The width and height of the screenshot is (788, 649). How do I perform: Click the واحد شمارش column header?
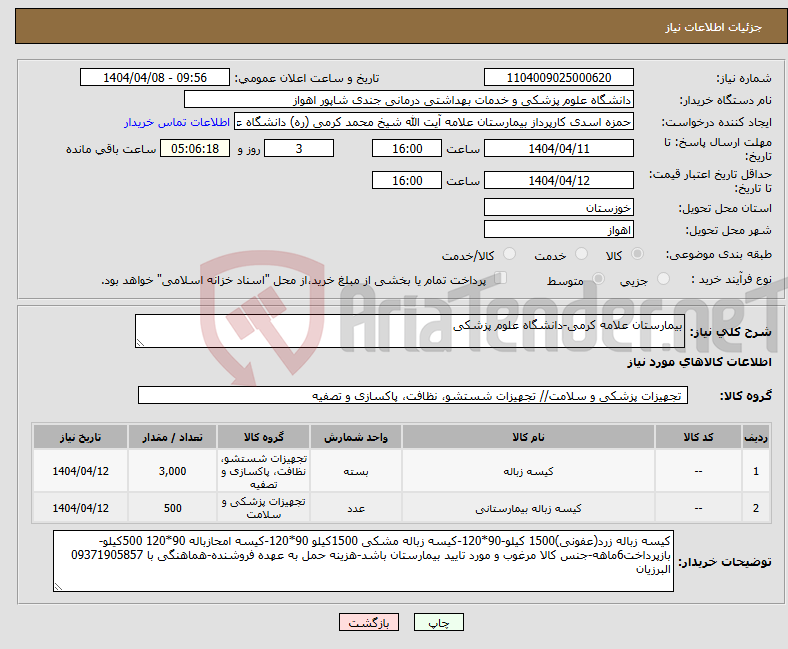tap(356, 436)
